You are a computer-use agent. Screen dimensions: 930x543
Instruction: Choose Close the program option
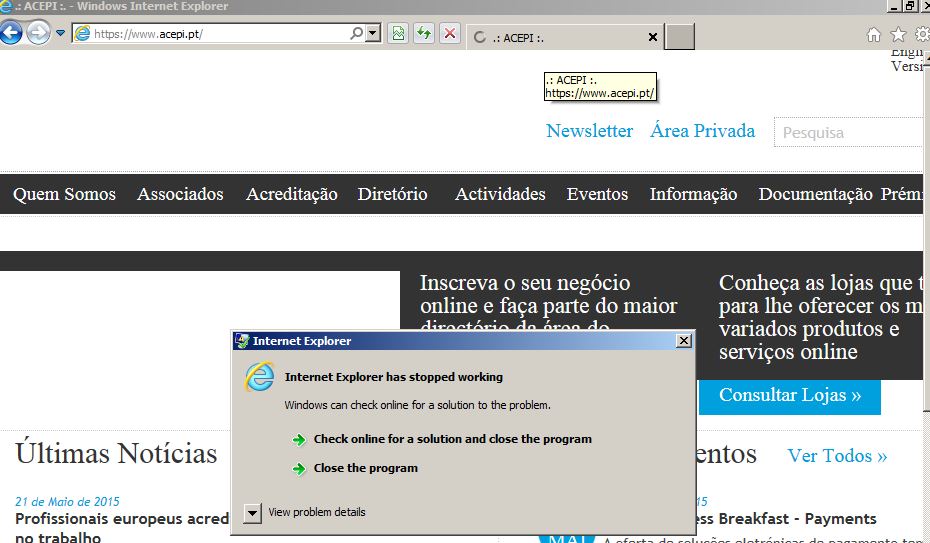point(365,468)
